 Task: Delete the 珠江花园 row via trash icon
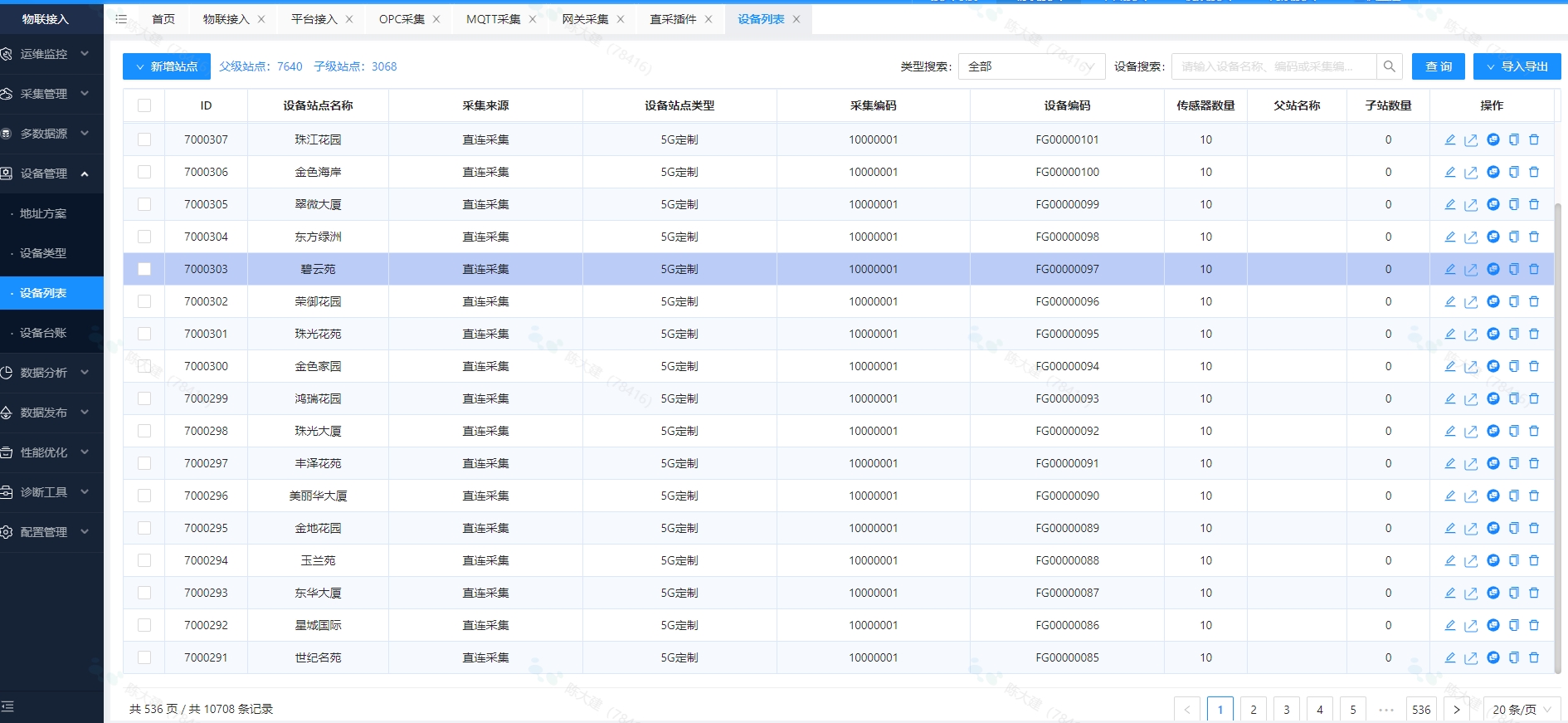(x=1534, y=139)
